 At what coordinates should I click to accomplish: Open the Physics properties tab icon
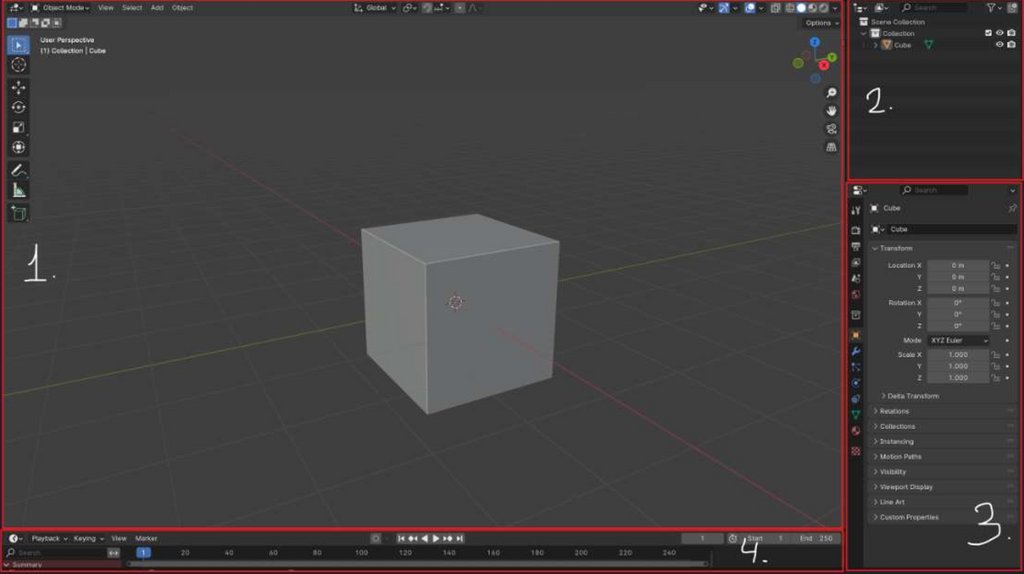click(856, 383)
